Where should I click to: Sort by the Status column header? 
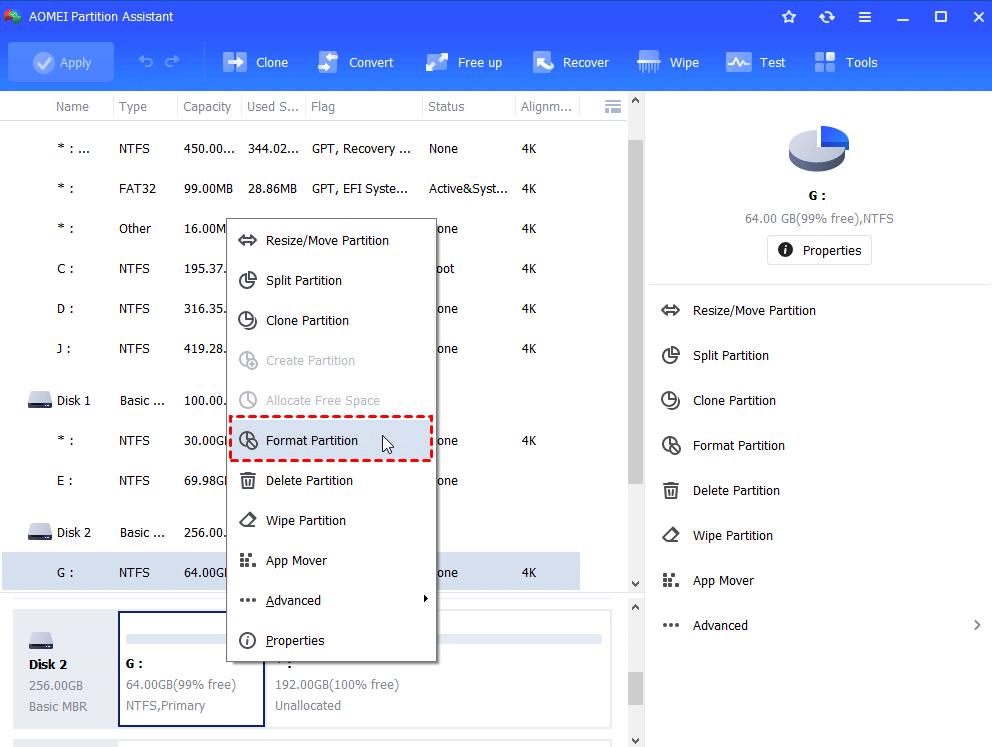click(446, 107)
